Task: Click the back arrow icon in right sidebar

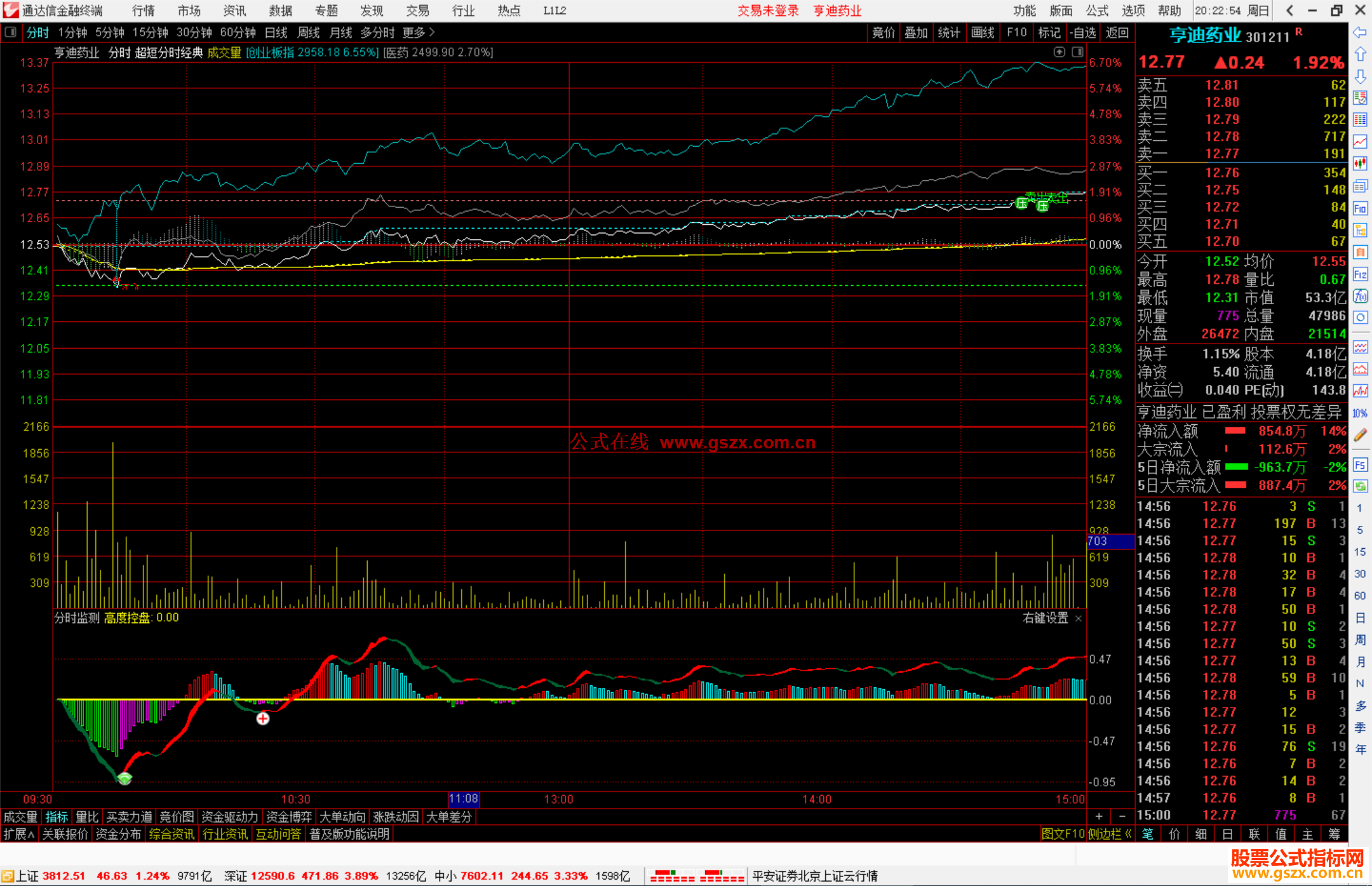Action: (x=1360, y=32)
